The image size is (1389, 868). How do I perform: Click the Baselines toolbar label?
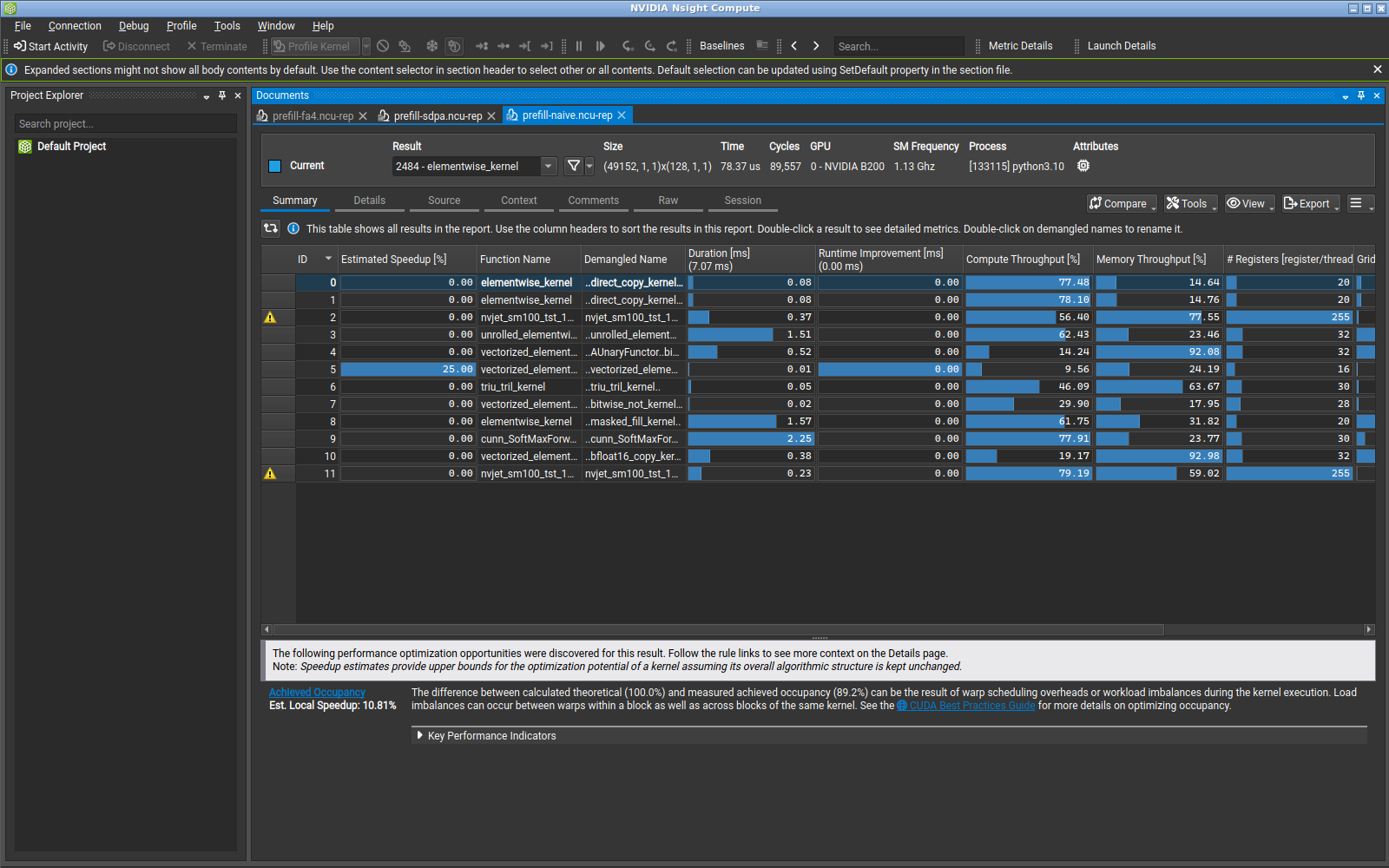tap(721, 46)
